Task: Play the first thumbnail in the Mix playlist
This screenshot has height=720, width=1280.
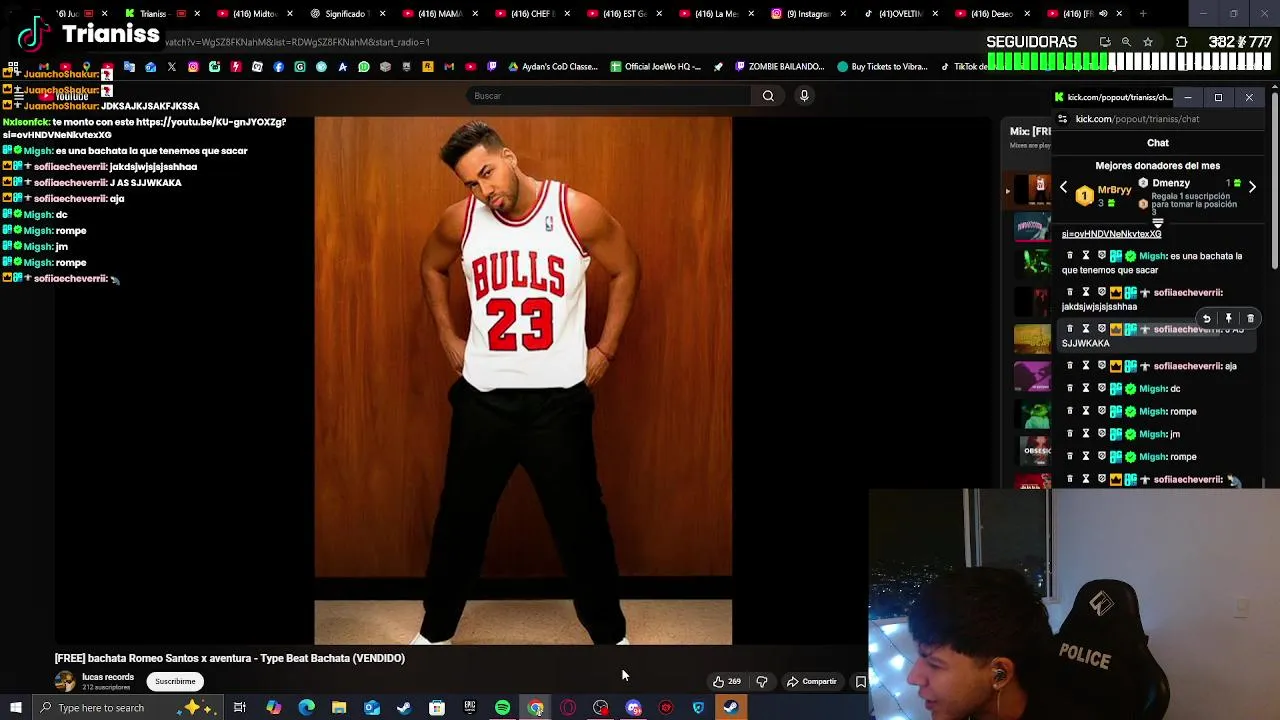Action: pyautogui.click(x=1032, y=188)
